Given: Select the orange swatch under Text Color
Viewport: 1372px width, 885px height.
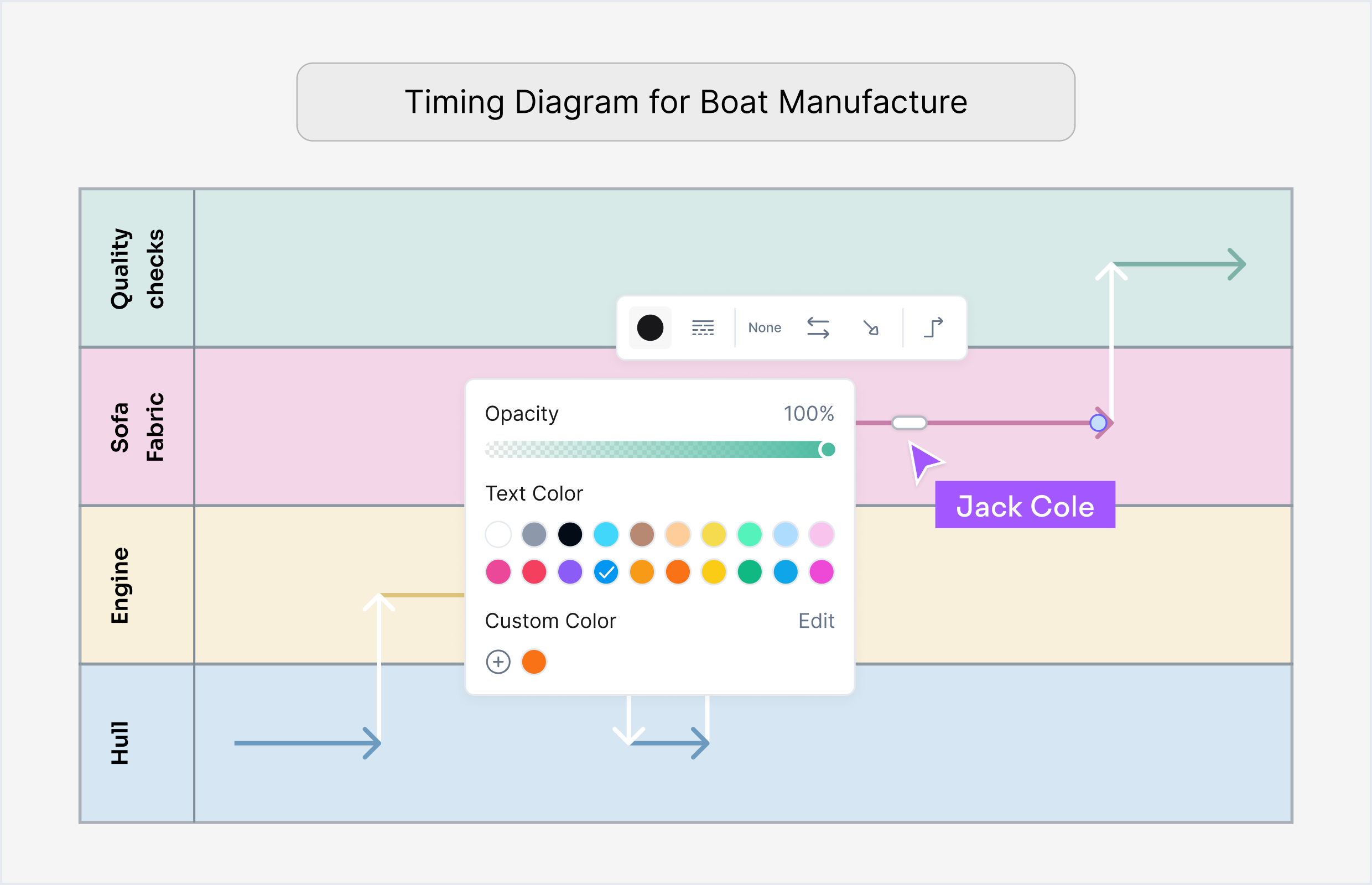Looking at the screenshot, I should point(678,572).
